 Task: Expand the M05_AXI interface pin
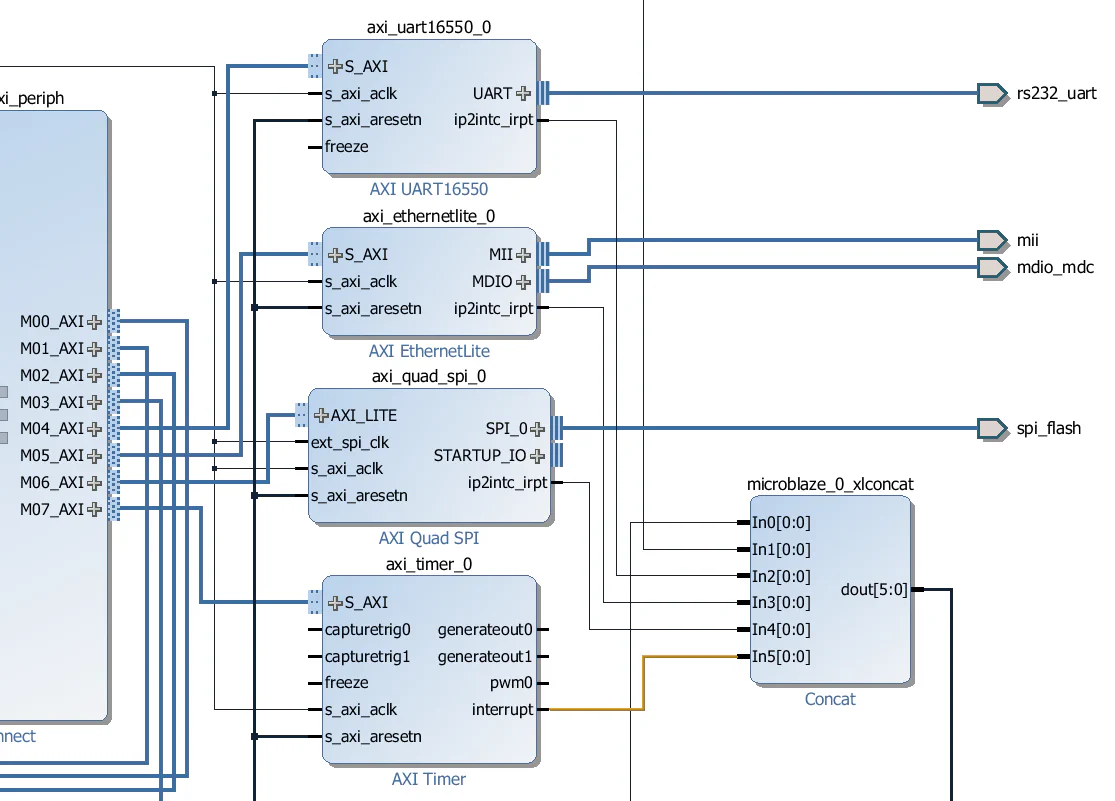[x=94, y=456]
